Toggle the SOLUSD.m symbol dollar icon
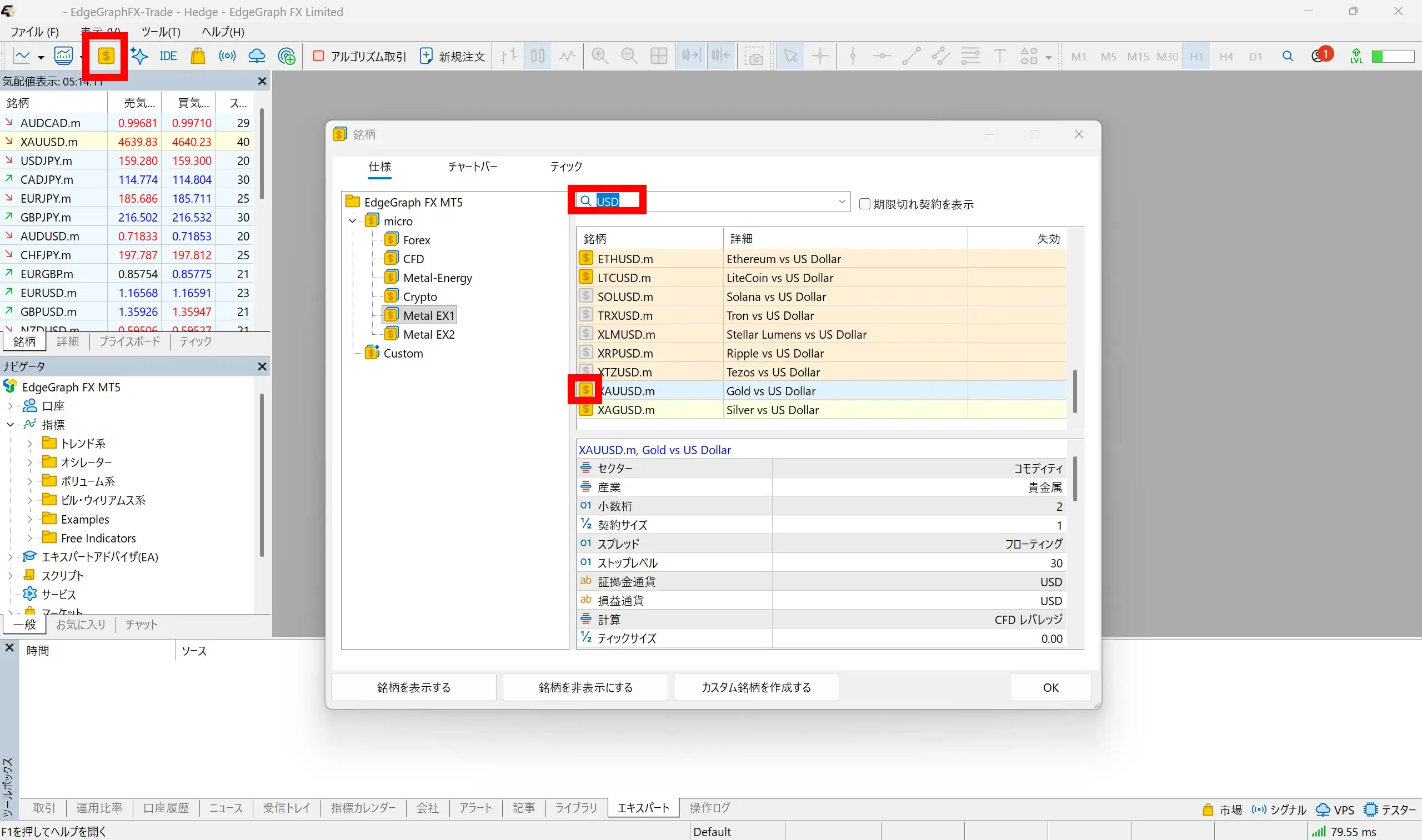The height and width of the screenshot is (840, 1422). pyautogui.click(x=586, y=296)
